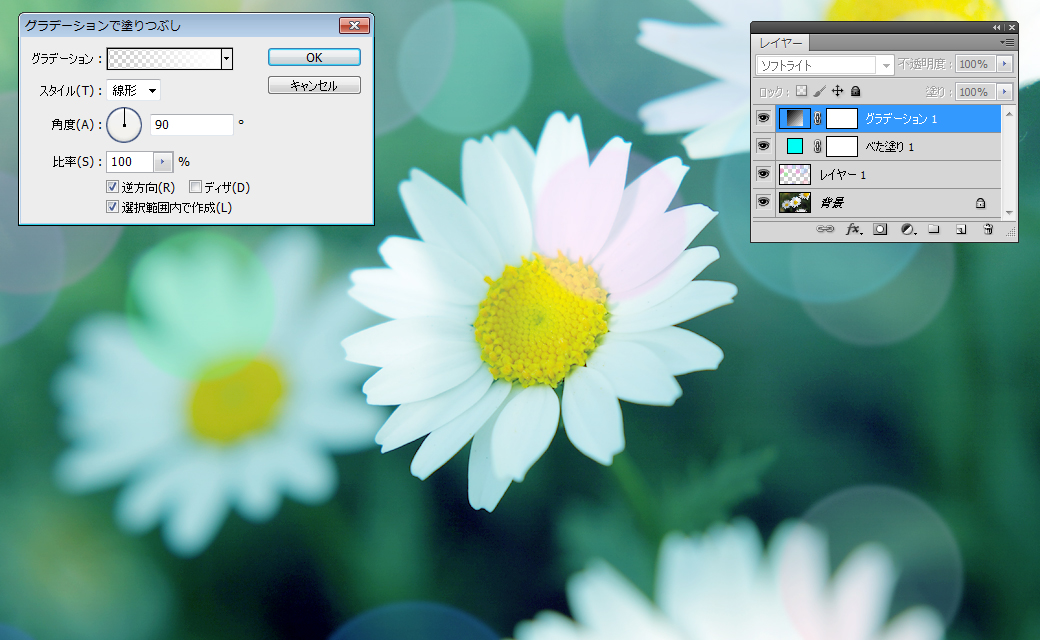
Task: Uncheck the 逆方向(R) checkbox
Action: 112,187
